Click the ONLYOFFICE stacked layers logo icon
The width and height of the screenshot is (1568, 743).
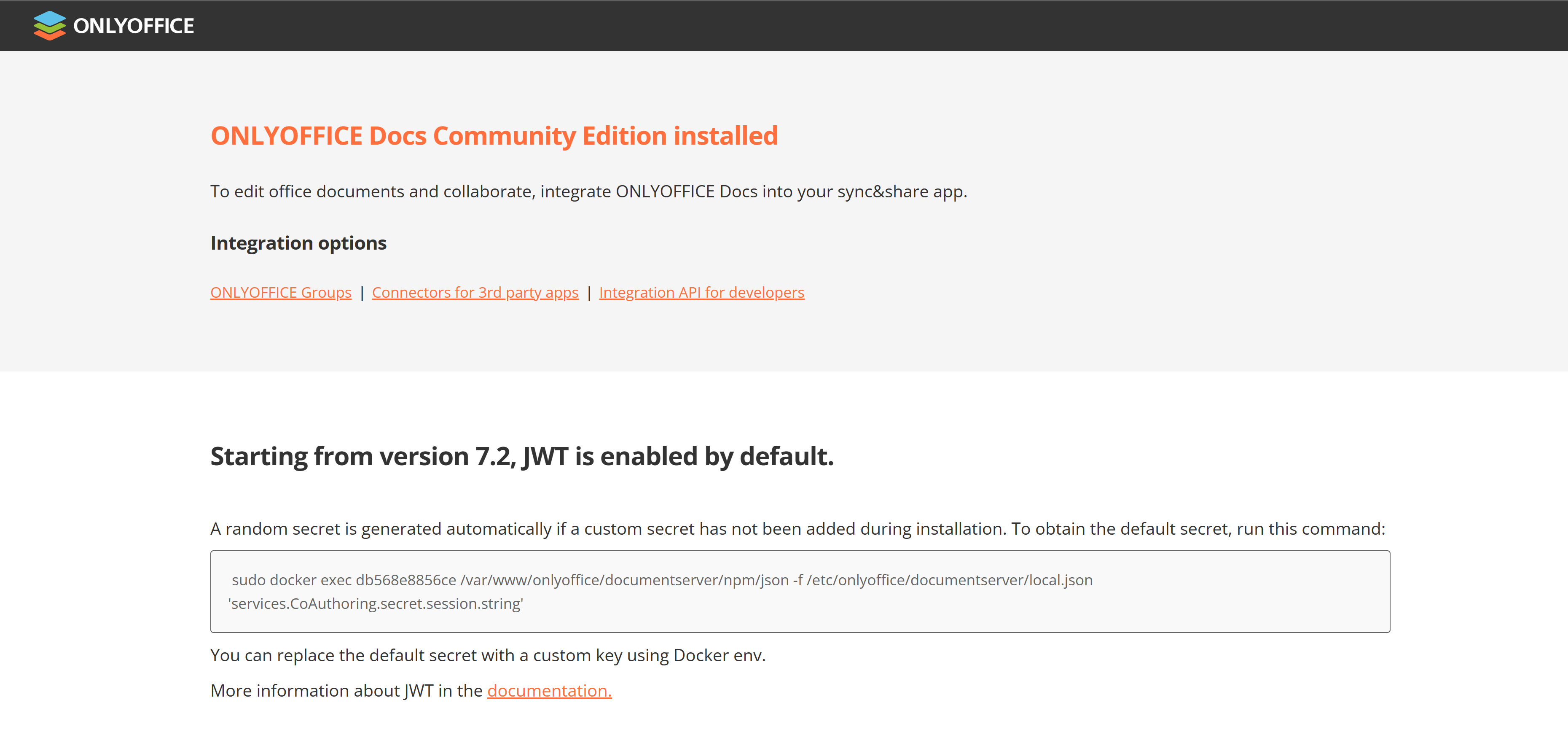[49, 26]
